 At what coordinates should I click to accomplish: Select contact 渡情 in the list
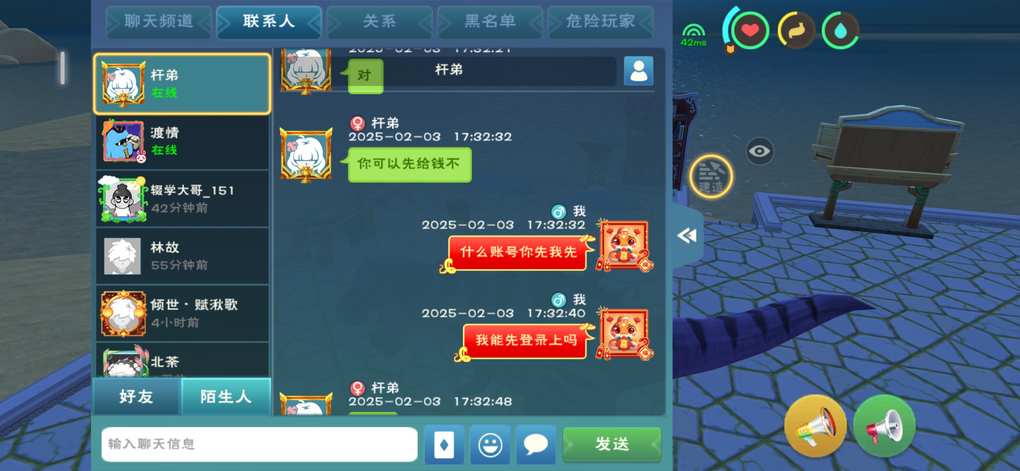pyautogui.click(x=182, y=141)
